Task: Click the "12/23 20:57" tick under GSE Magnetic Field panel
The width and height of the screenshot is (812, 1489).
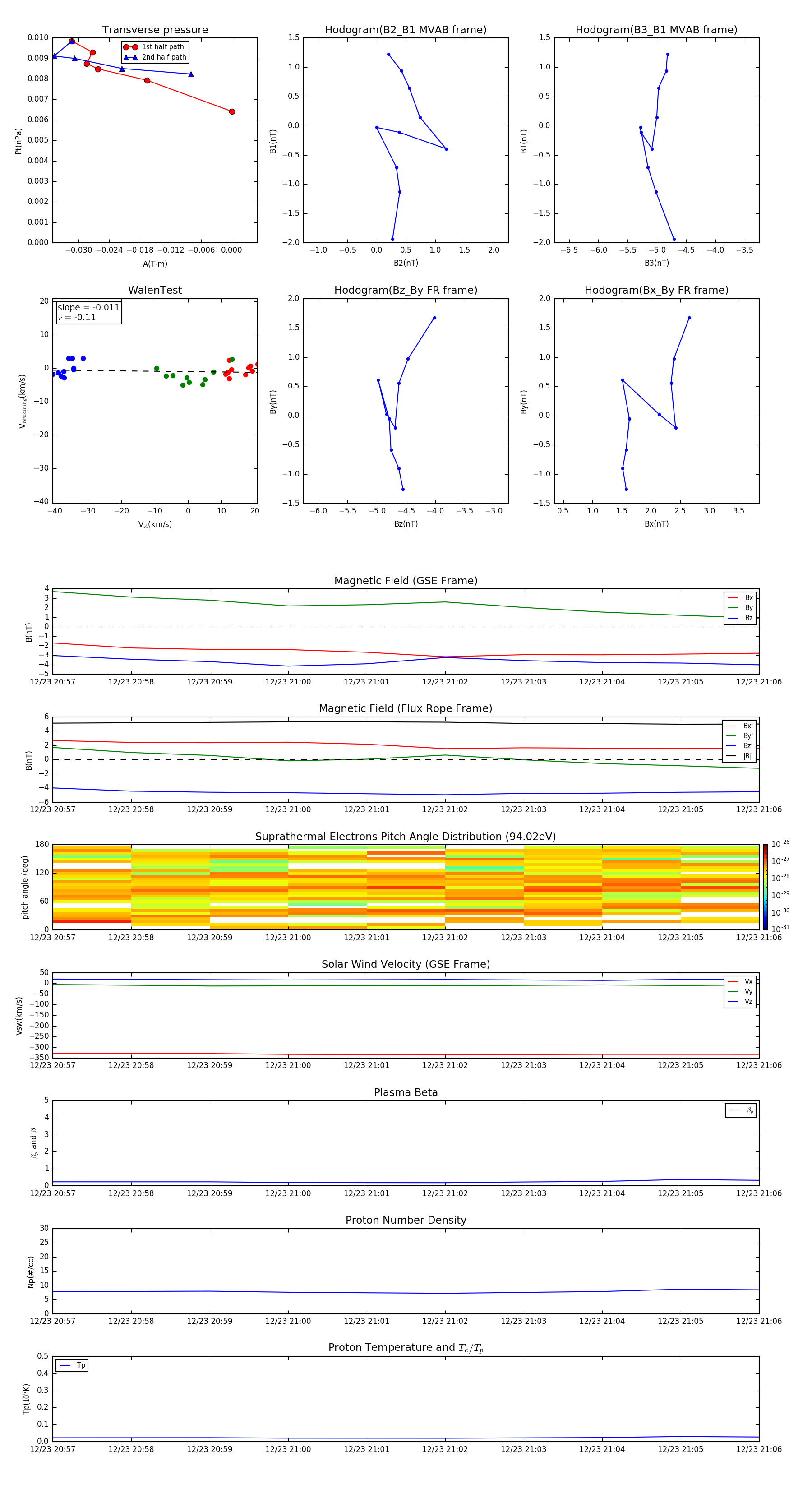Action: click(x=53, y=682)
